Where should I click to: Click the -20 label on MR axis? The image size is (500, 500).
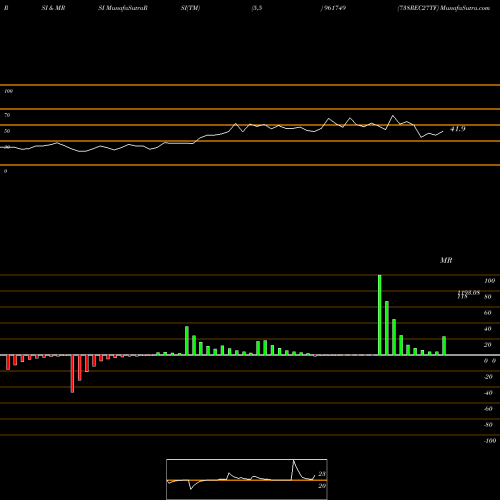[488, 377]
